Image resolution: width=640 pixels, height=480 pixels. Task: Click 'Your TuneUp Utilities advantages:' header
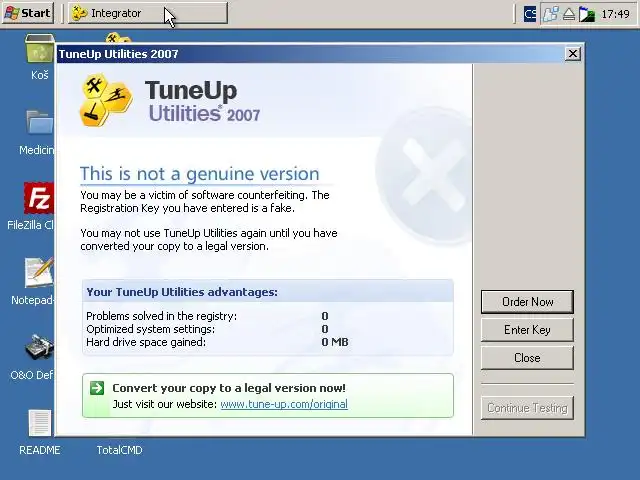click(x=182, y=292)
